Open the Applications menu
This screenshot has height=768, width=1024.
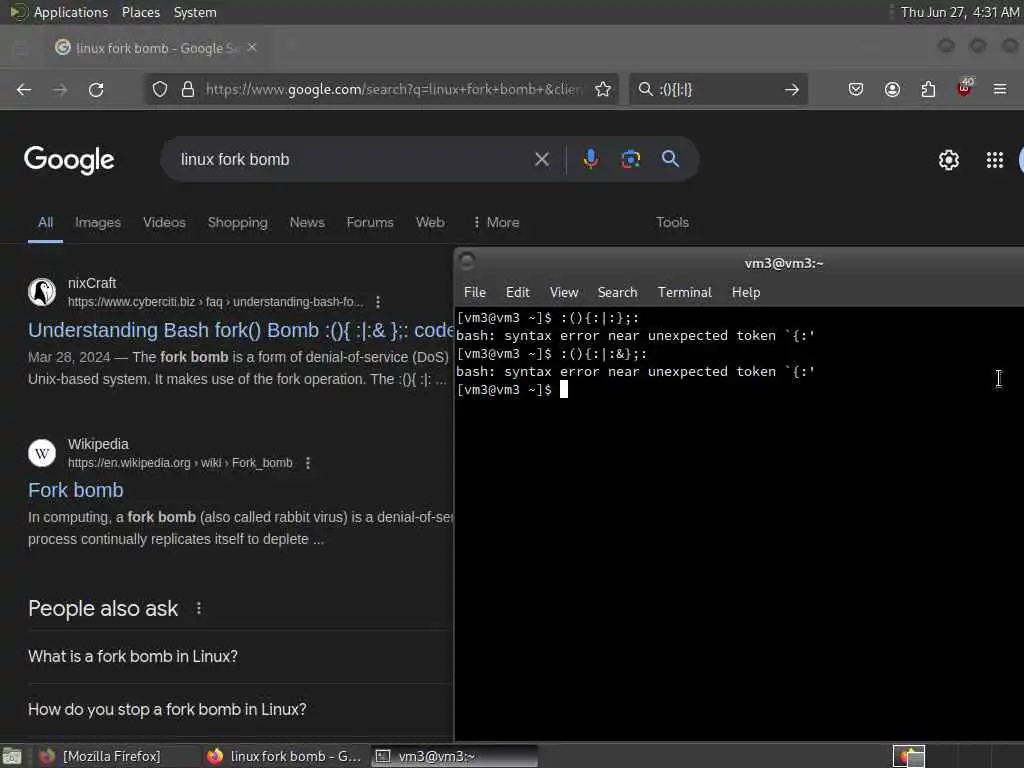coord(71,12)
